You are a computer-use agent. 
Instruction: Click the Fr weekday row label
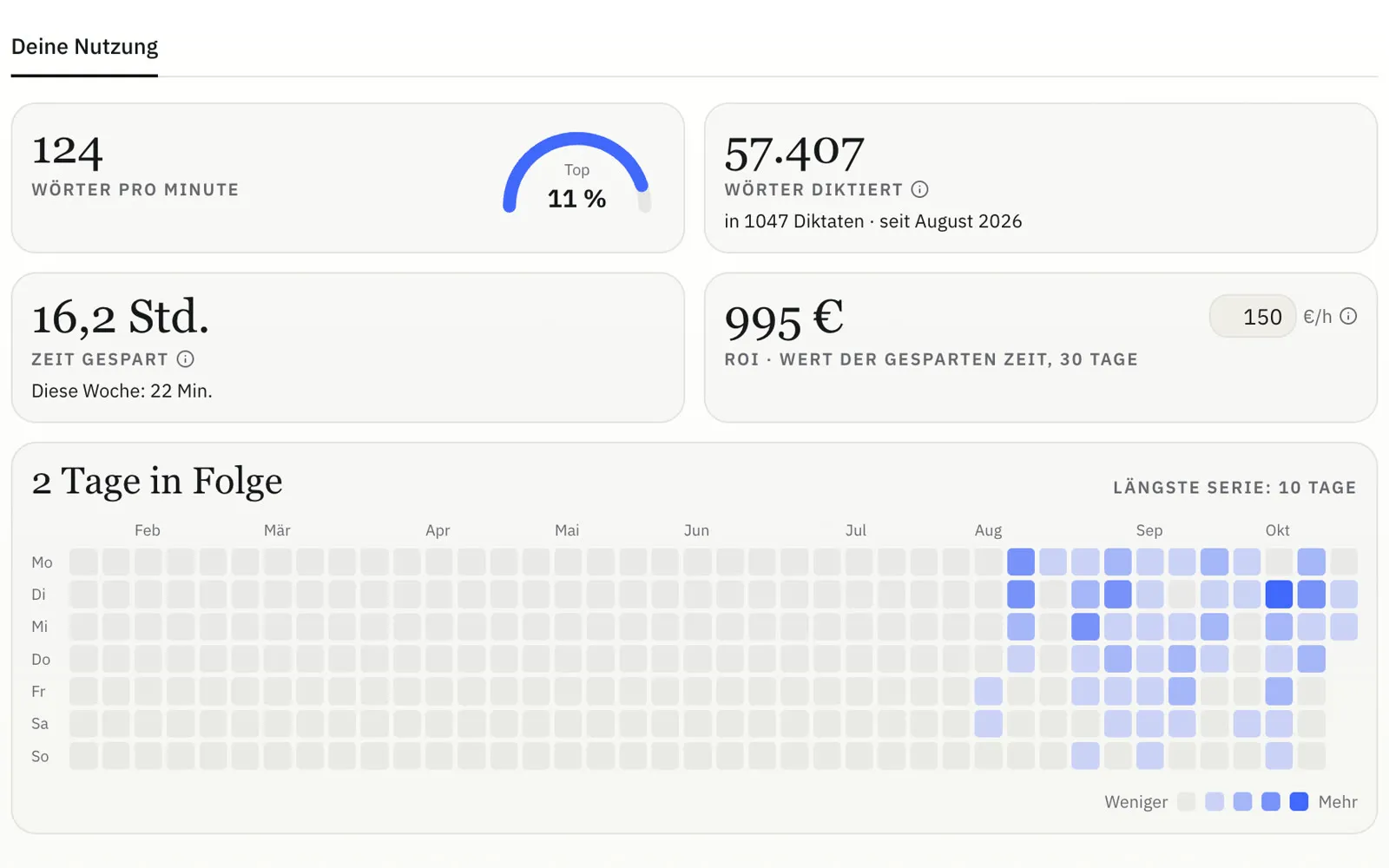click(x=38, y=692)
